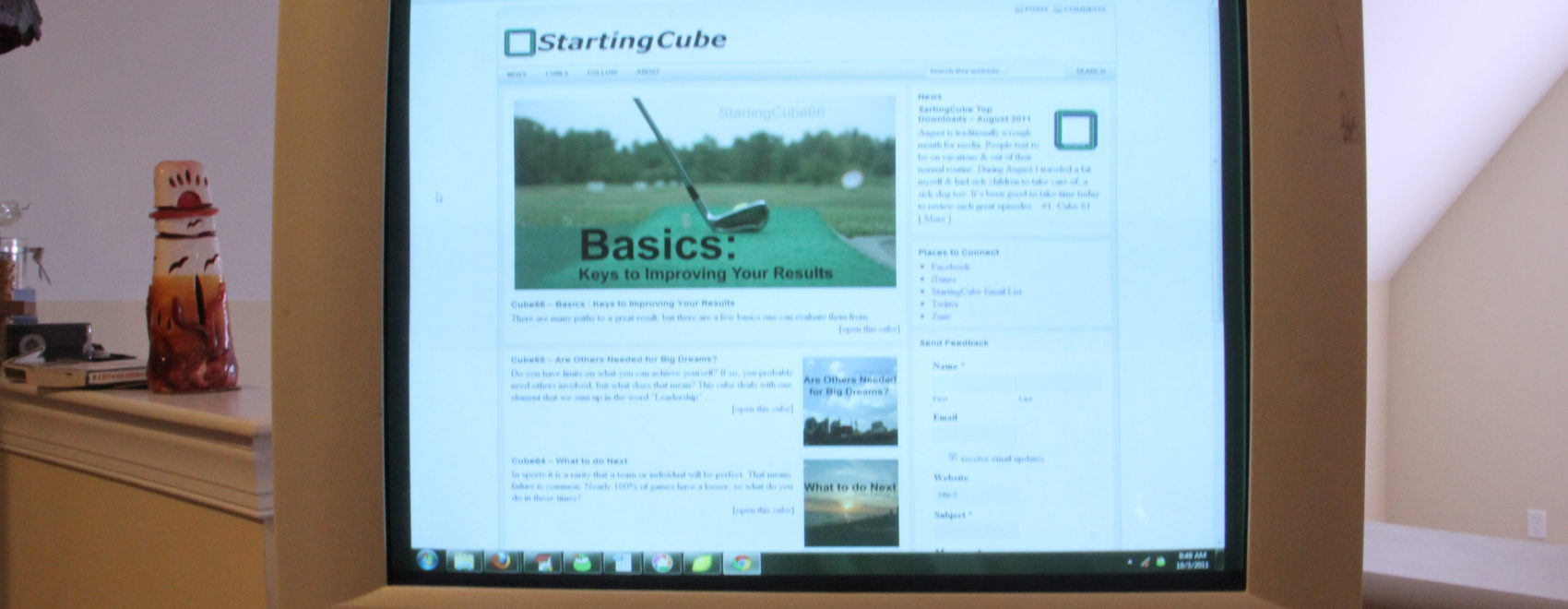
Task: Click the Website input field
Action: click(x=976, y=495)
